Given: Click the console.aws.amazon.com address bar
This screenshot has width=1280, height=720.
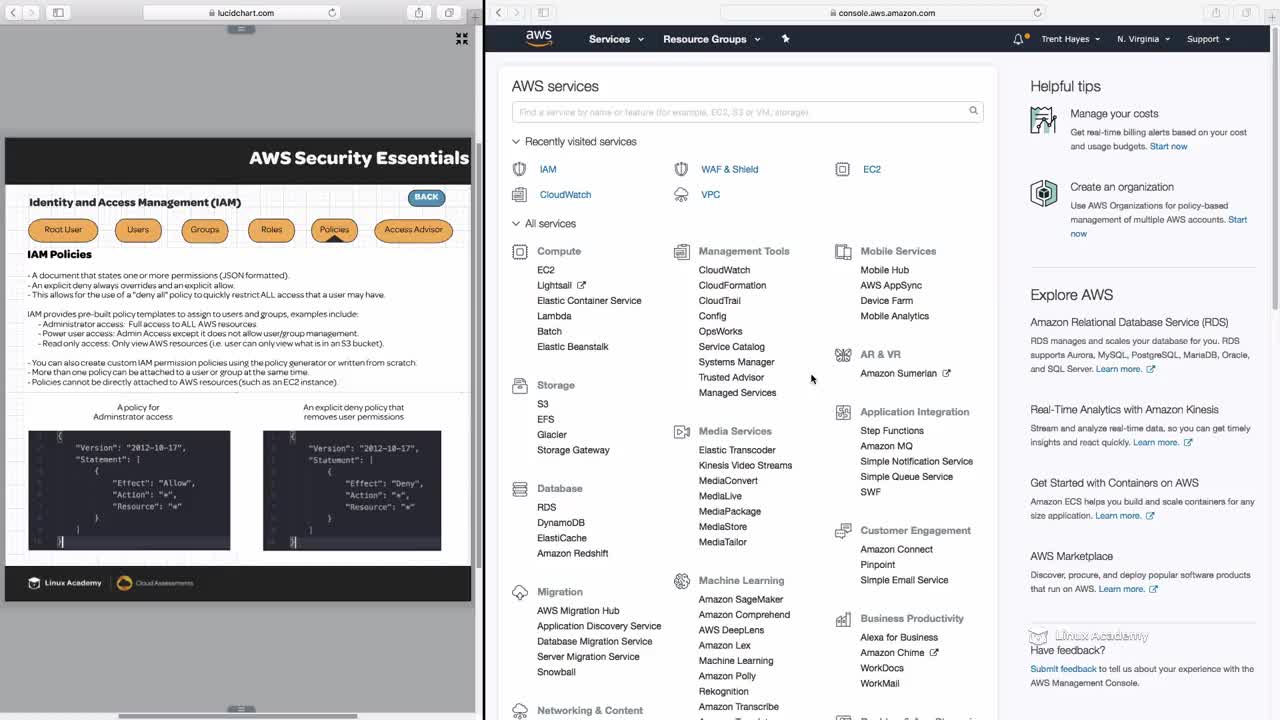Looking at the screenshot, I should [882, 13].
